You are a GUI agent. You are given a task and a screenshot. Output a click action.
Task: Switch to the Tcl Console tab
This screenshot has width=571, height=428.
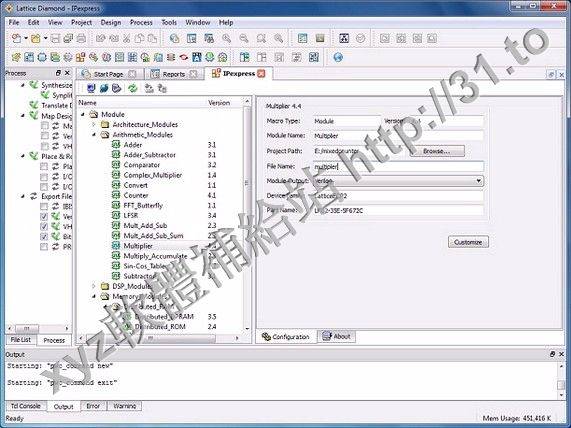pos(25,406)
